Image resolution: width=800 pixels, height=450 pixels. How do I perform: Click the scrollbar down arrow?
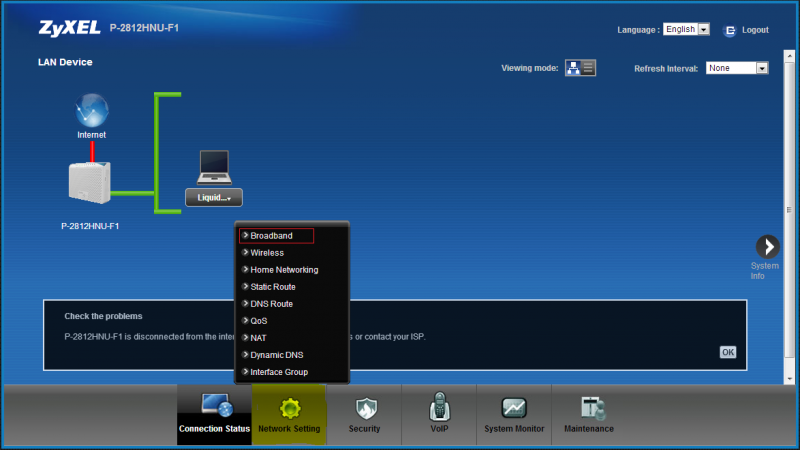pos(789,379)
